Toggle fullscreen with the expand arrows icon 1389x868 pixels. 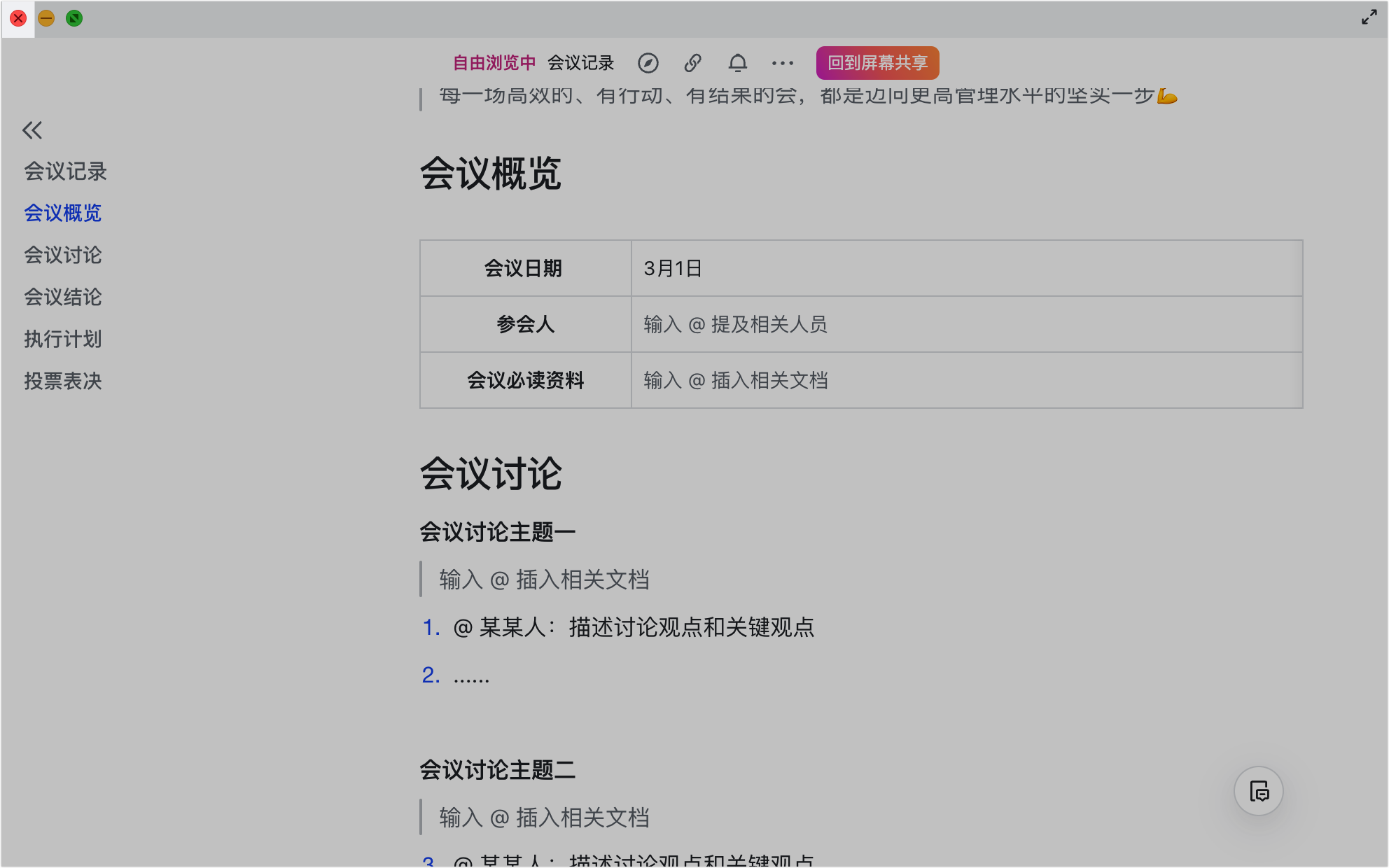(x=1369, y=17)
